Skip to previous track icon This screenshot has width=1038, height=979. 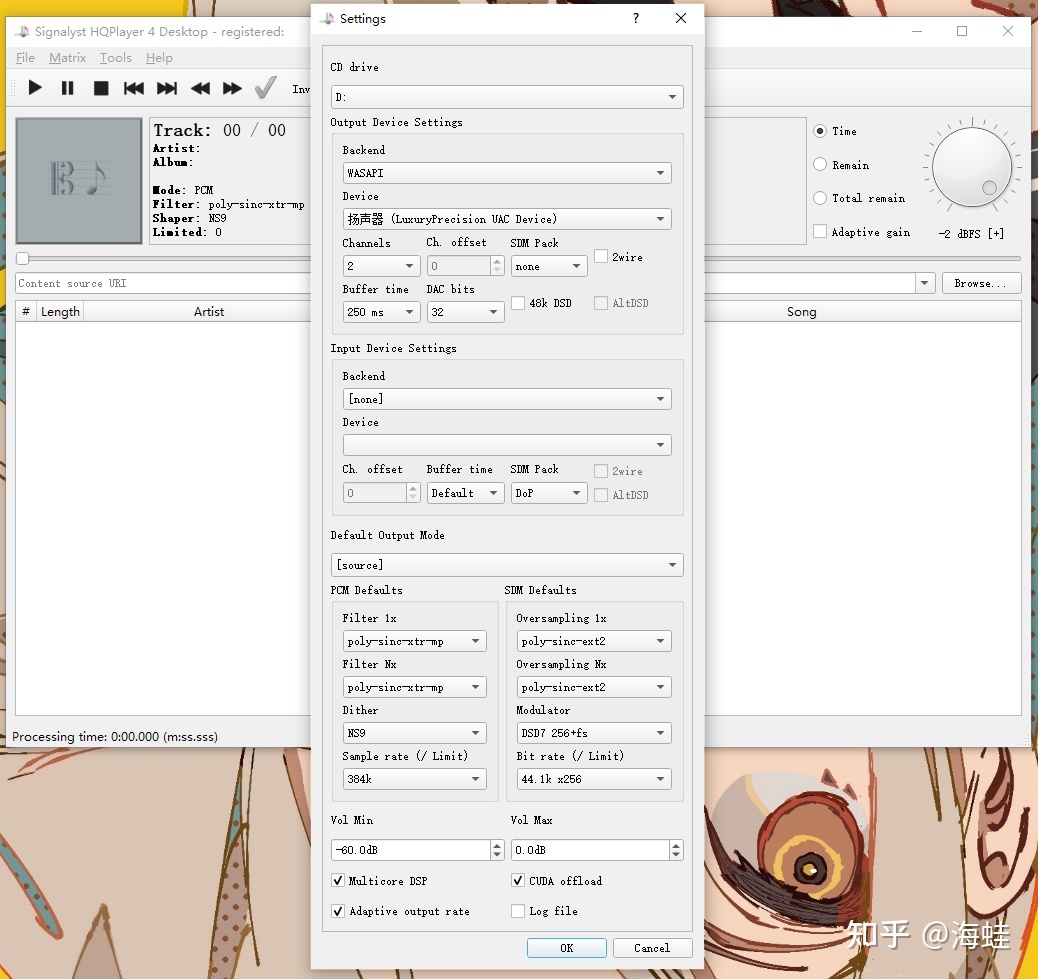pos(134,88)
